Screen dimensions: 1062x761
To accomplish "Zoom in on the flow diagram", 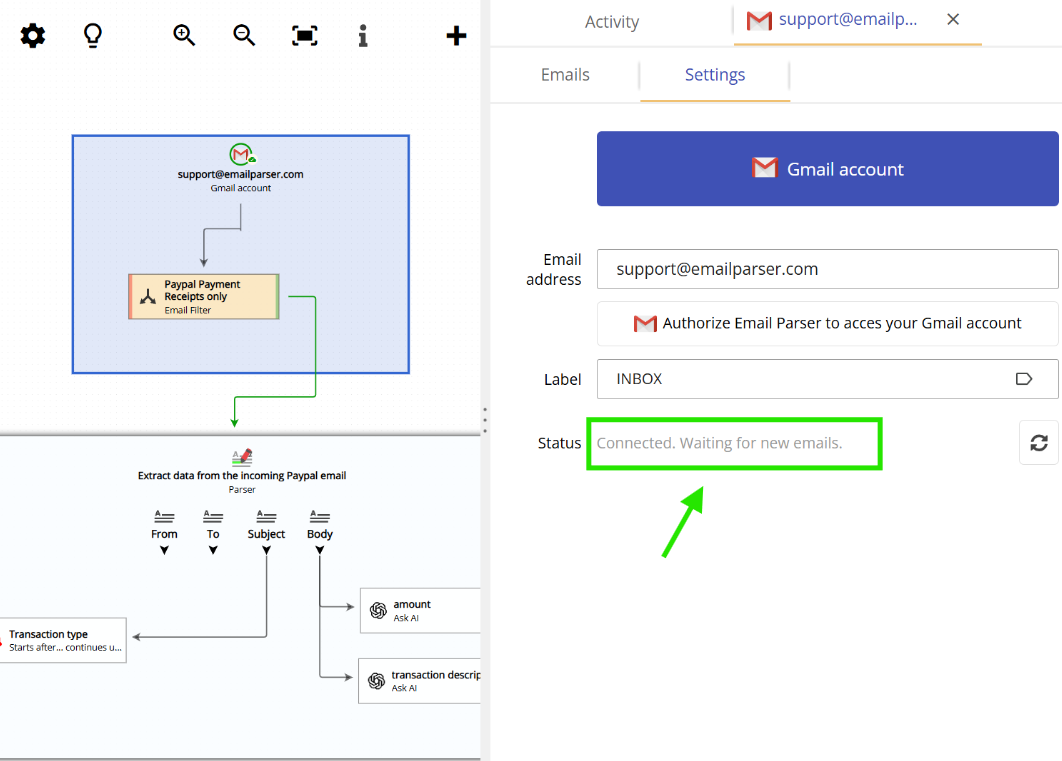I will pyautogui.click(x=184, y=35).
